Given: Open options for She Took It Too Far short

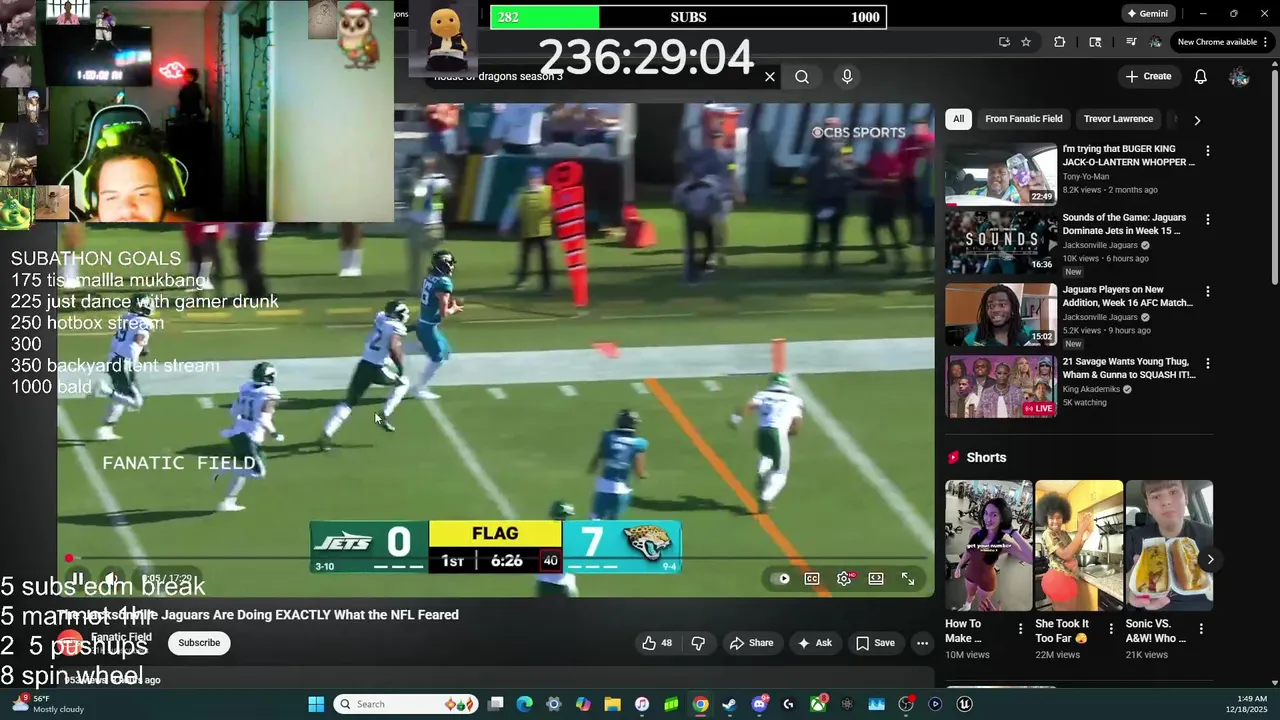Looking at the screenshot, I should tap(1111, 629).
